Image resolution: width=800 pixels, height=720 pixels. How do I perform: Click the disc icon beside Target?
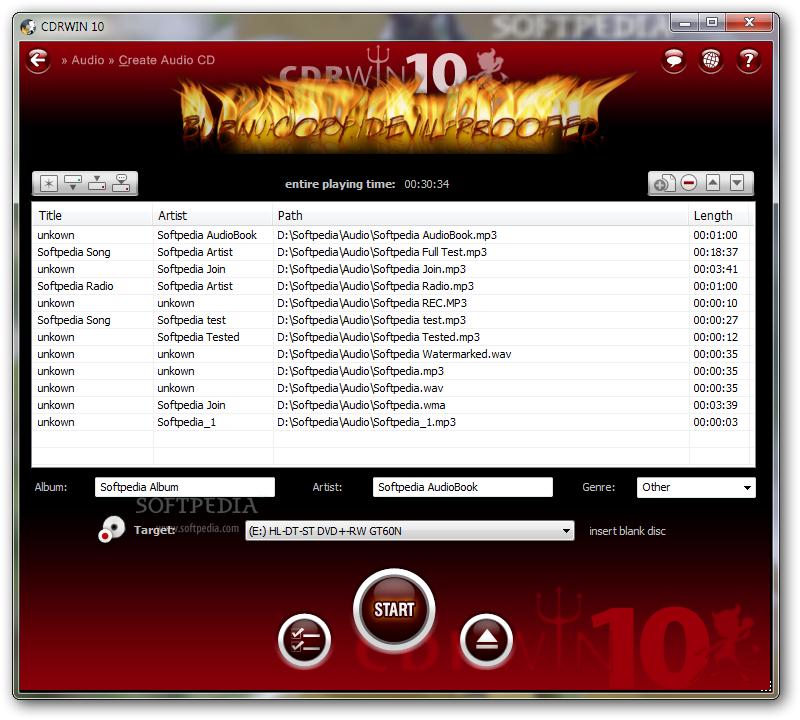[x=111, y=529]
